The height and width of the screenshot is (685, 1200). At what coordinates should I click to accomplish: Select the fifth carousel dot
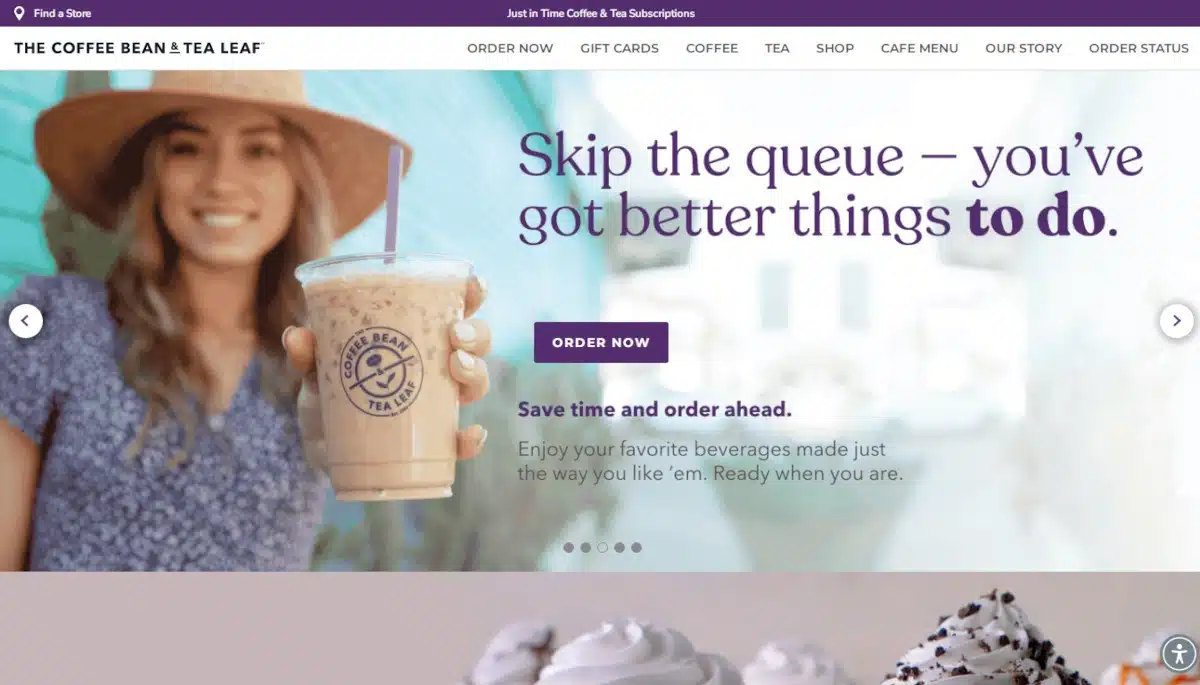636,547
